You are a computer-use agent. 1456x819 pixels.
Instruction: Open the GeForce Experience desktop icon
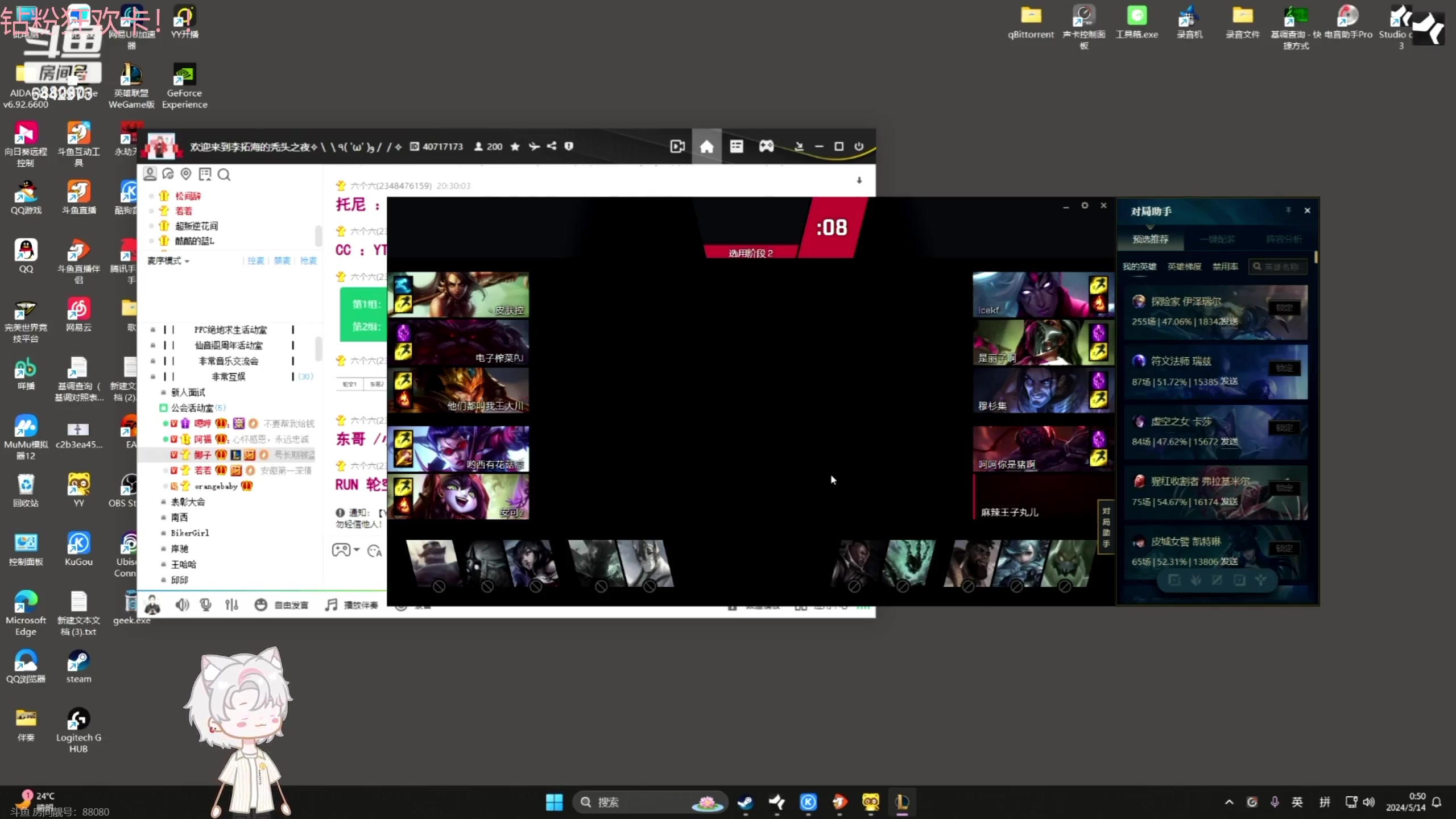[x=184, y=85]
